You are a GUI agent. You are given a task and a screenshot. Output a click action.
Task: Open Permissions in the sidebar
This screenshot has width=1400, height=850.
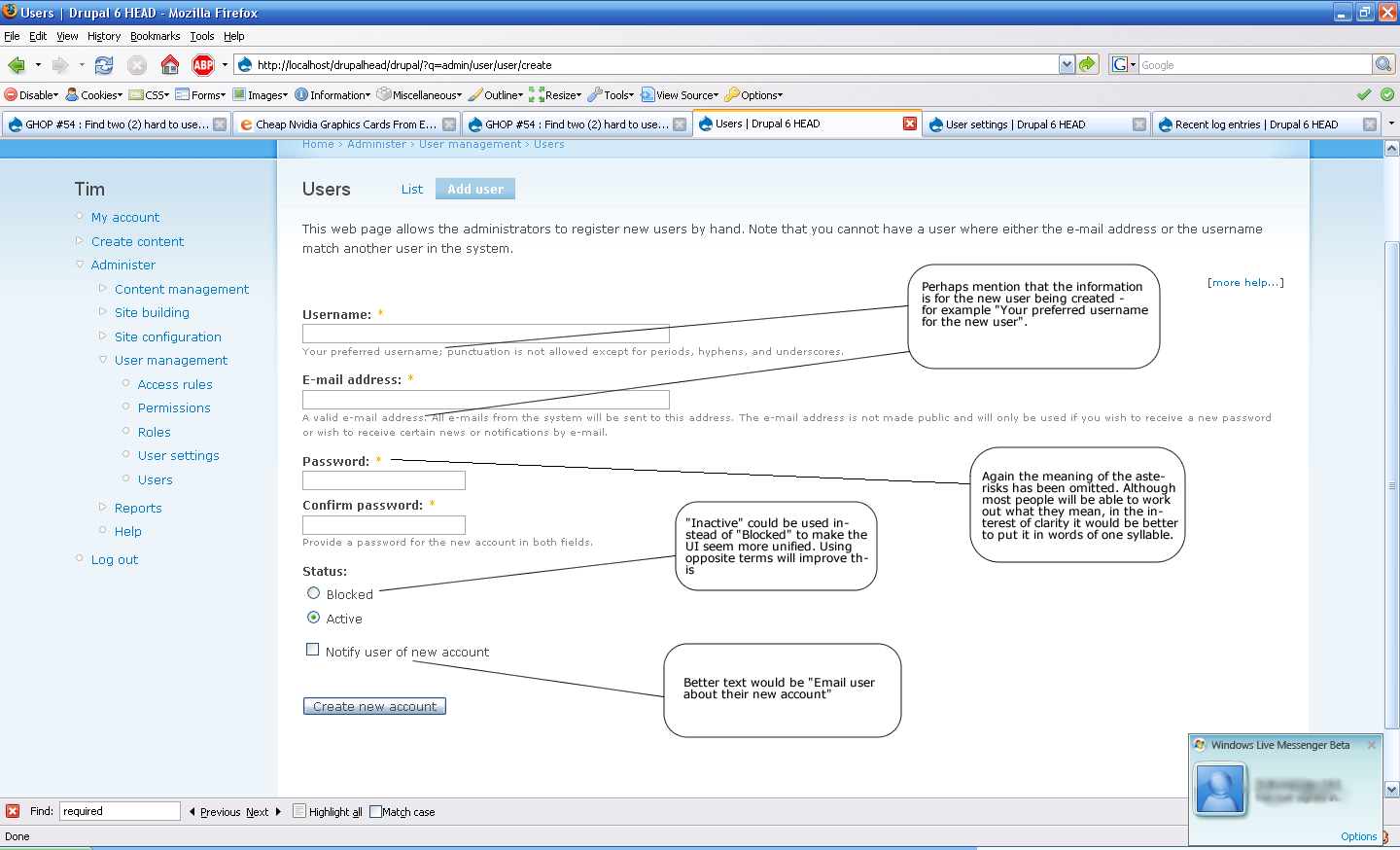174,408
